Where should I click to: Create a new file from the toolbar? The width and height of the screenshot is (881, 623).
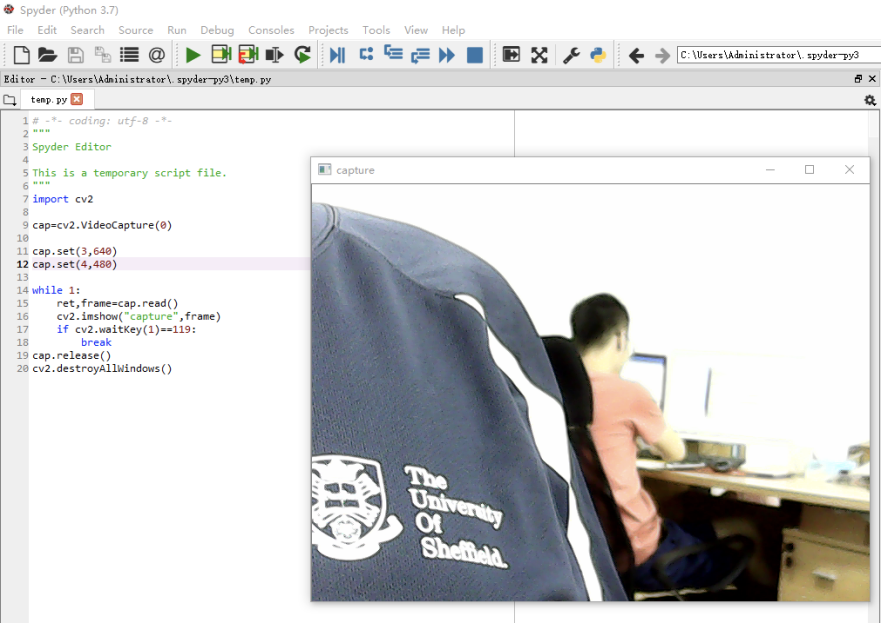coord(21,55)
